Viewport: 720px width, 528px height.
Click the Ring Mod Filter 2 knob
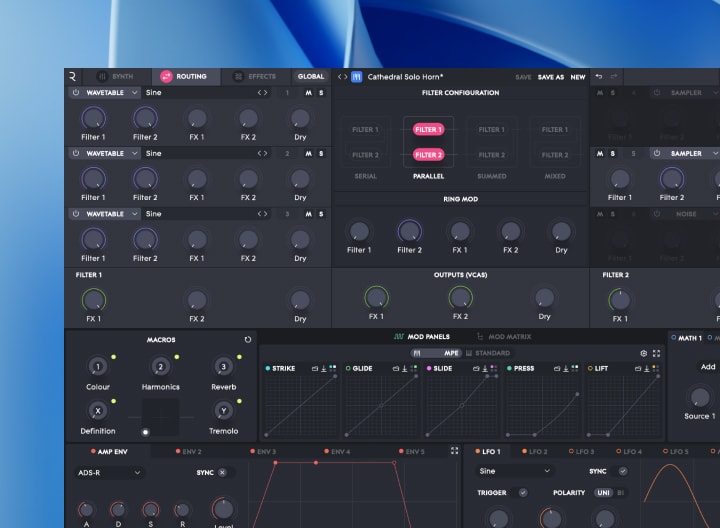(409, 231)
